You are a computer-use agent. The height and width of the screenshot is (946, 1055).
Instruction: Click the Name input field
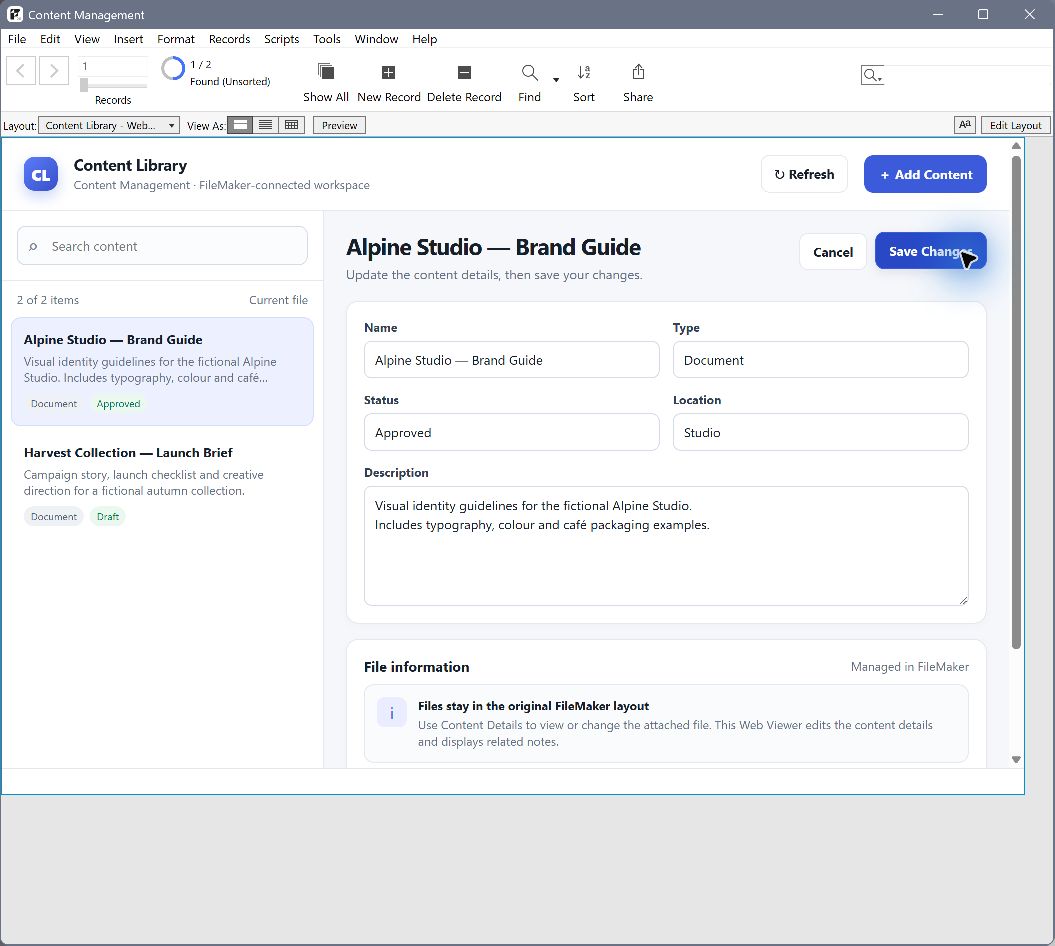[511, 360]
